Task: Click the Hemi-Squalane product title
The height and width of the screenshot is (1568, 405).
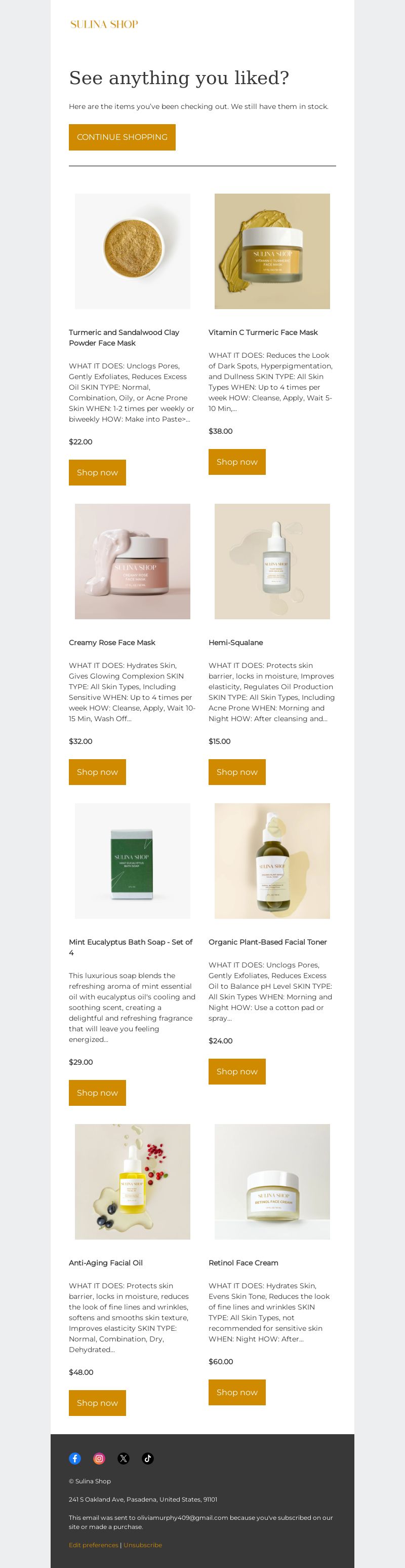Action: click(x=236, y=642)
